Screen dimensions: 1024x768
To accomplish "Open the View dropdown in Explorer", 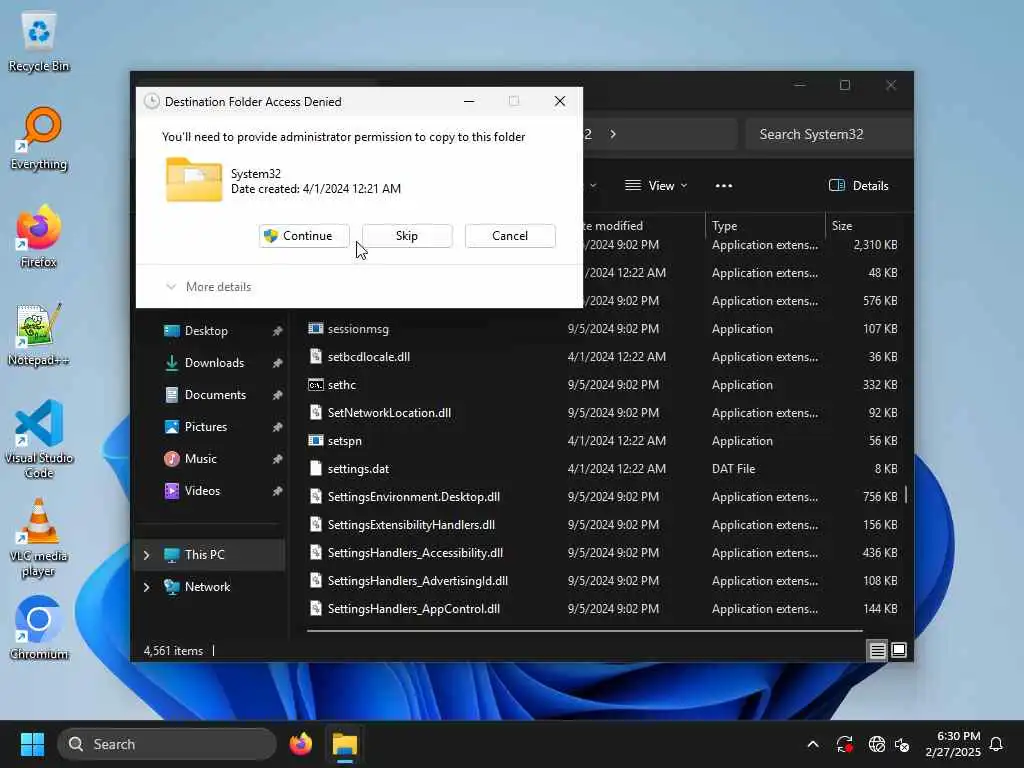I will (x=656, y=186).
